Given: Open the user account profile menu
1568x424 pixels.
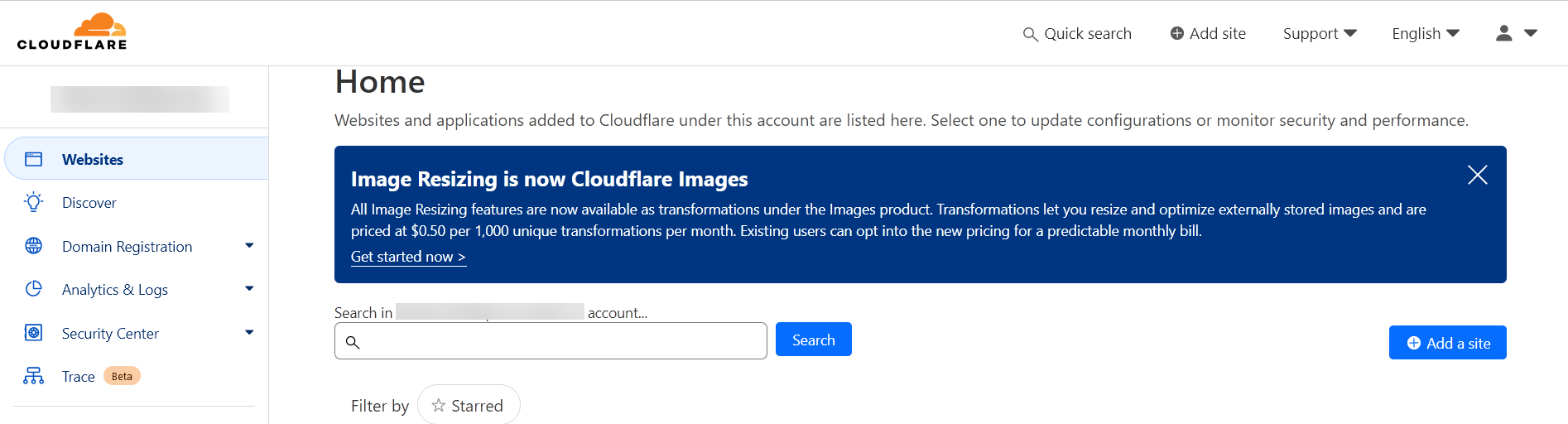Looking at the screenshot, I should point(1516,33).
